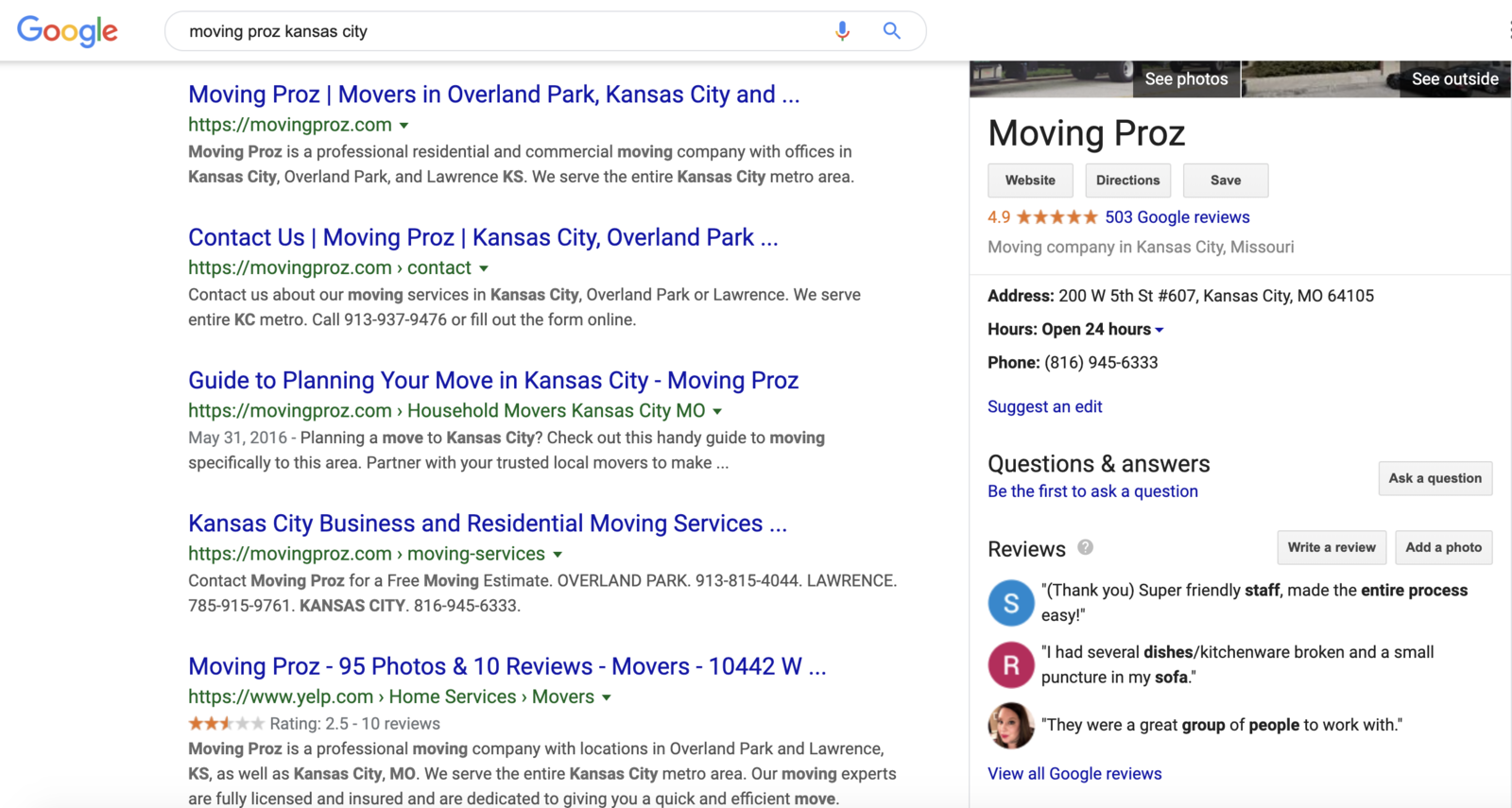Click the dishes/kitchenware broken review snippet

[x=1238, y=664]
